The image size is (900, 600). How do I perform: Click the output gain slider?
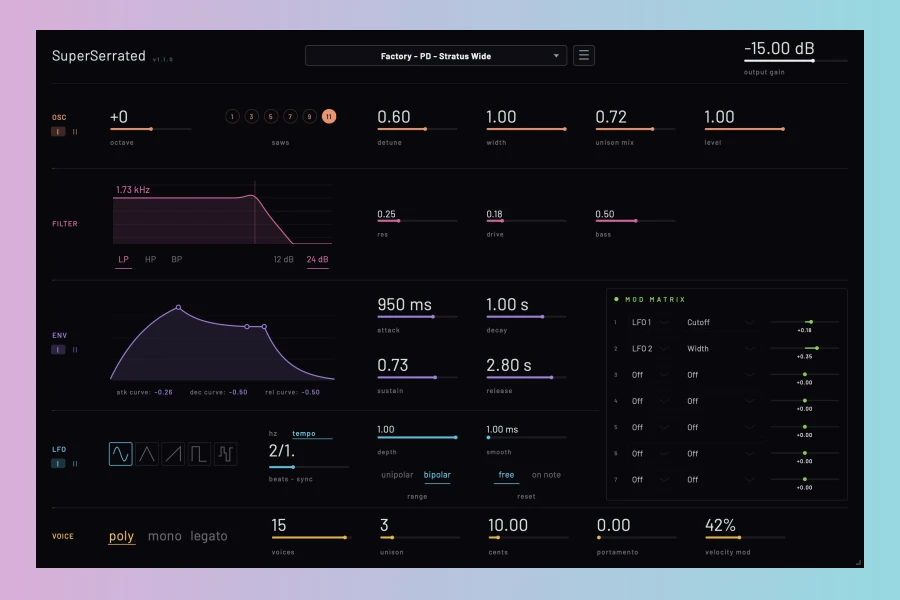796,60
